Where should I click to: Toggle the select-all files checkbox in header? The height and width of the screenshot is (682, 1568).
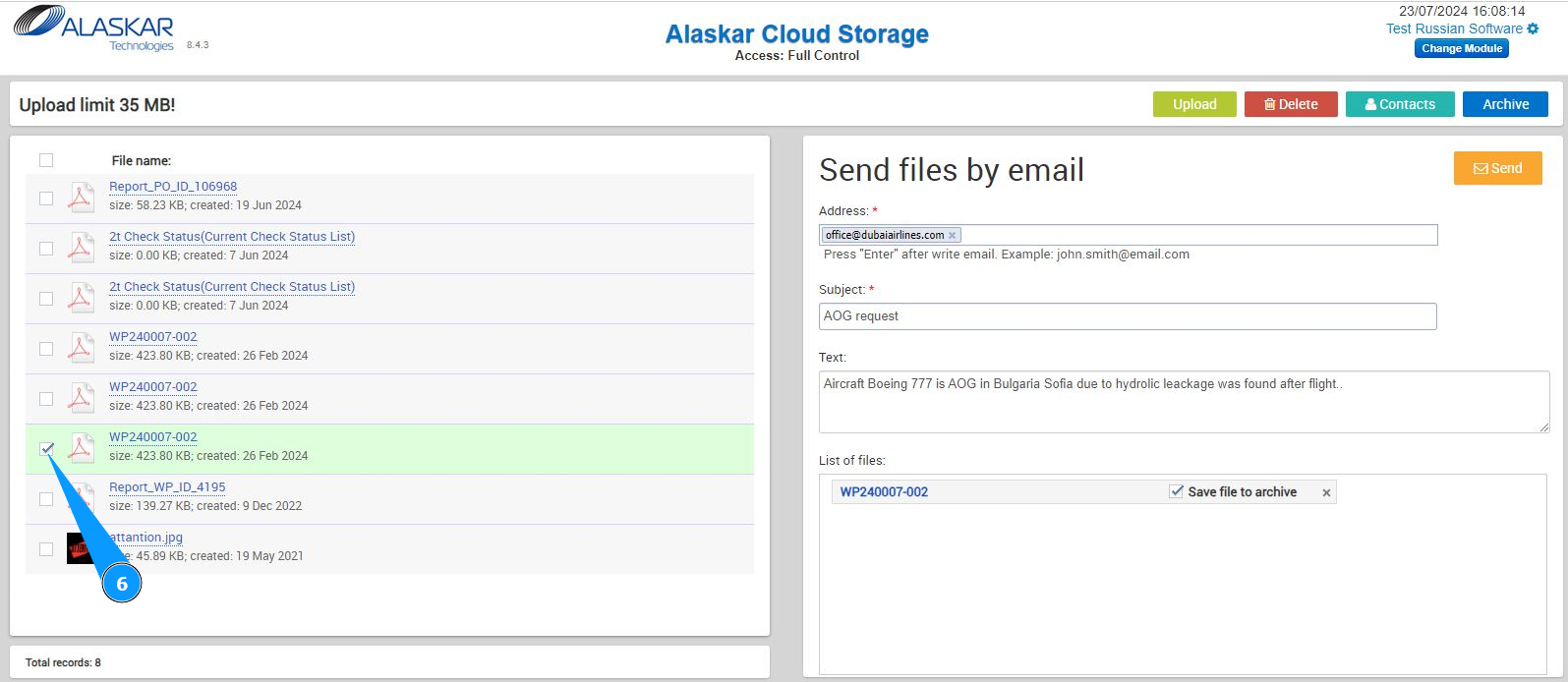pyautogui.click(x=46, y=160)
